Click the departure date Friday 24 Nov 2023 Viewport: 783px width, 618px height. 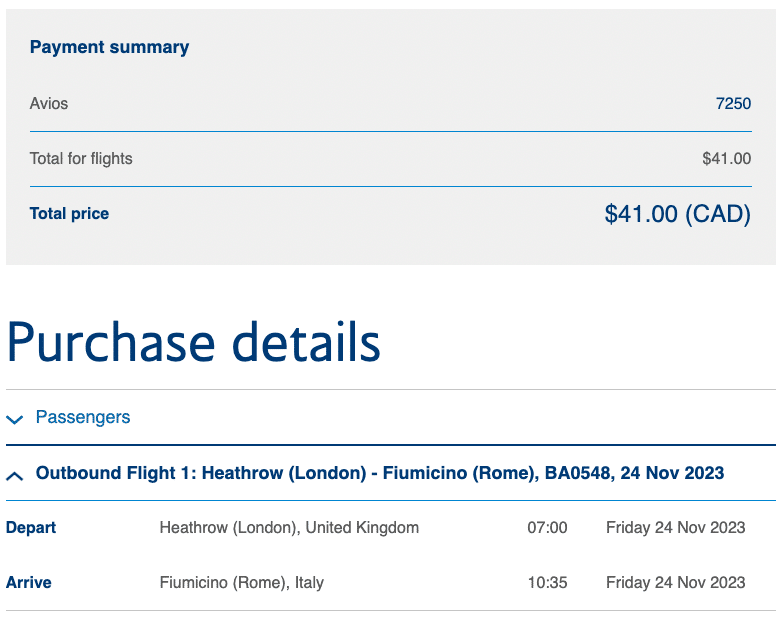675,527
